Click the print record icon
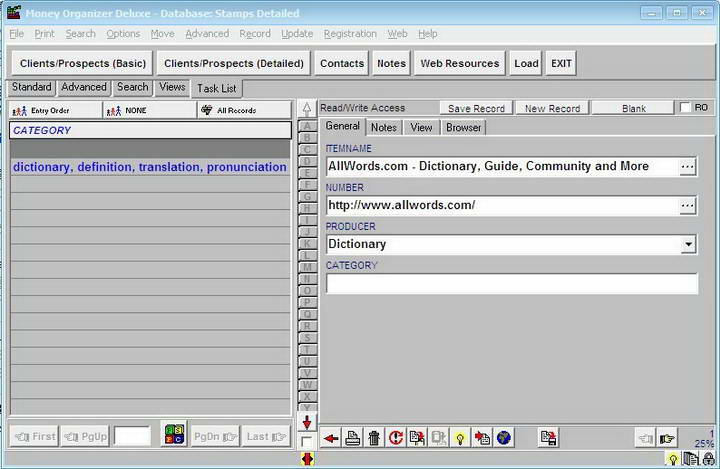Image resolution: width=720 pixels, height=469 pixels. click(352, 438)
